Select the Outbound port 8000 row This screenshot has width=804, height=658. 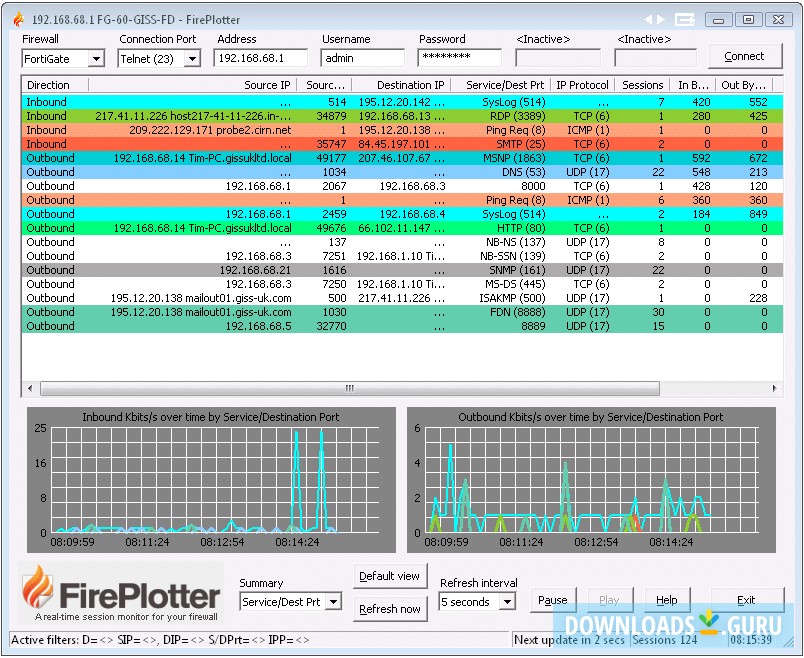pyautogui.click(x=403, y=186)
